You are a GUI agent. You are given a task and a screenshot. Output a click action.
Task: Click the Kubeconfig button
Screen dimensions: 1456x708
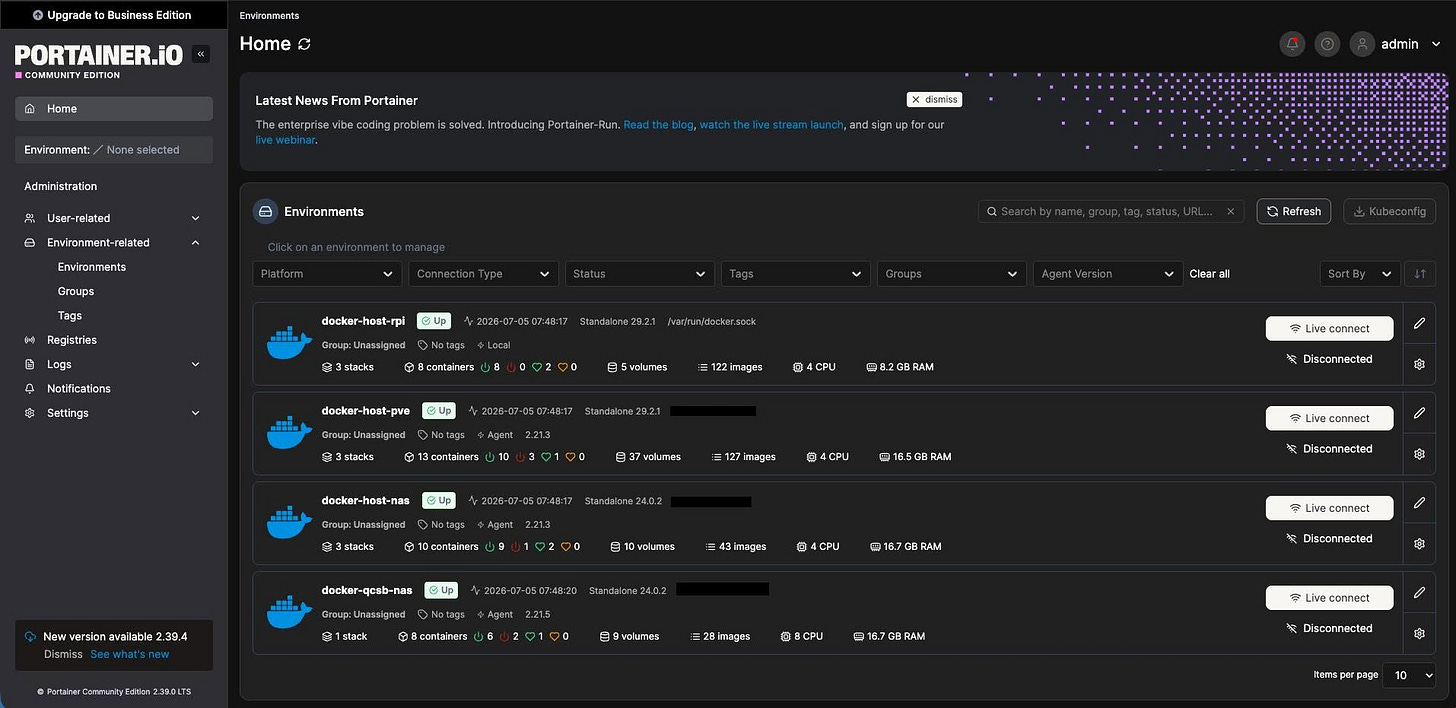[x=1390, y=211]
